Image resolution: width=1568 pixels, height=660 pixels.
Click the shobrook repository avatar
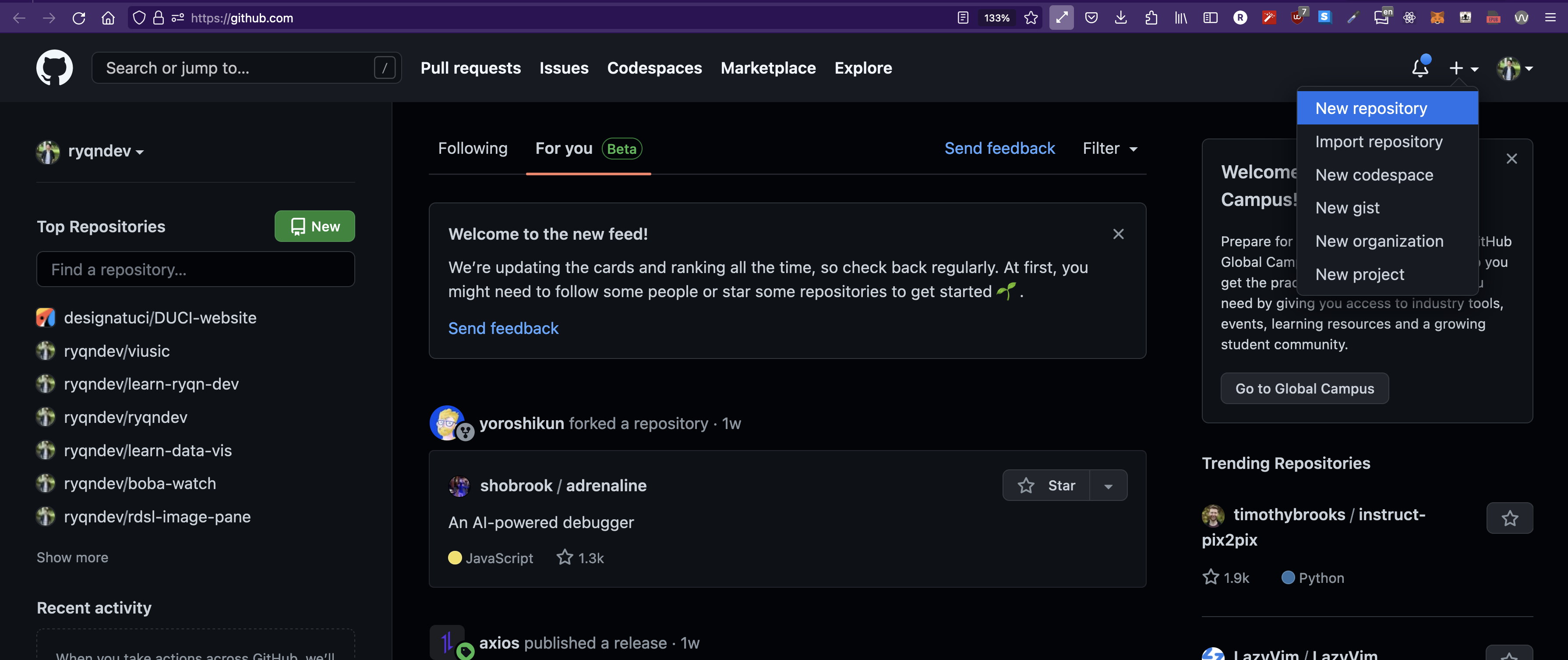459,486
